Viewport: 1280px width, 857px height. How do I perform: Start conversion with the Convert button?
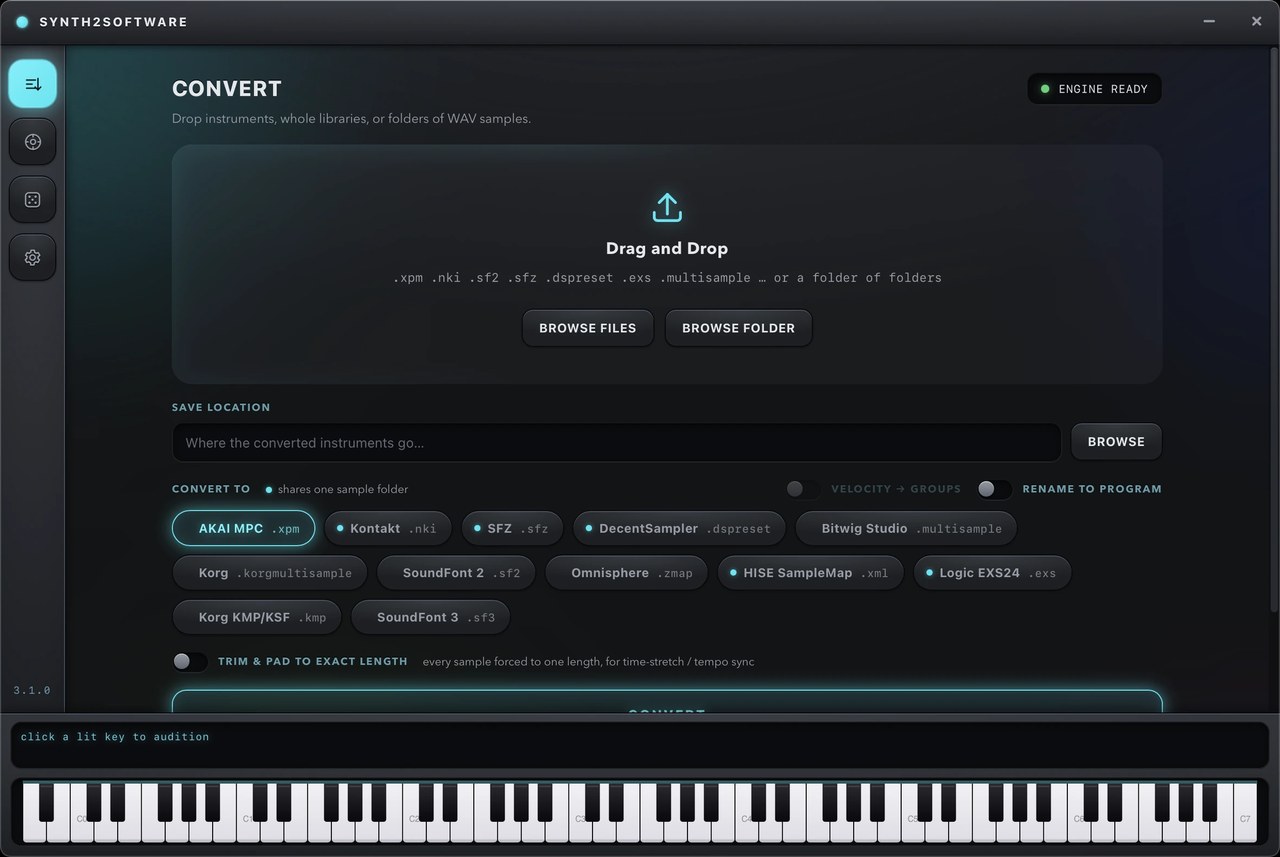[x=667, y=702]
